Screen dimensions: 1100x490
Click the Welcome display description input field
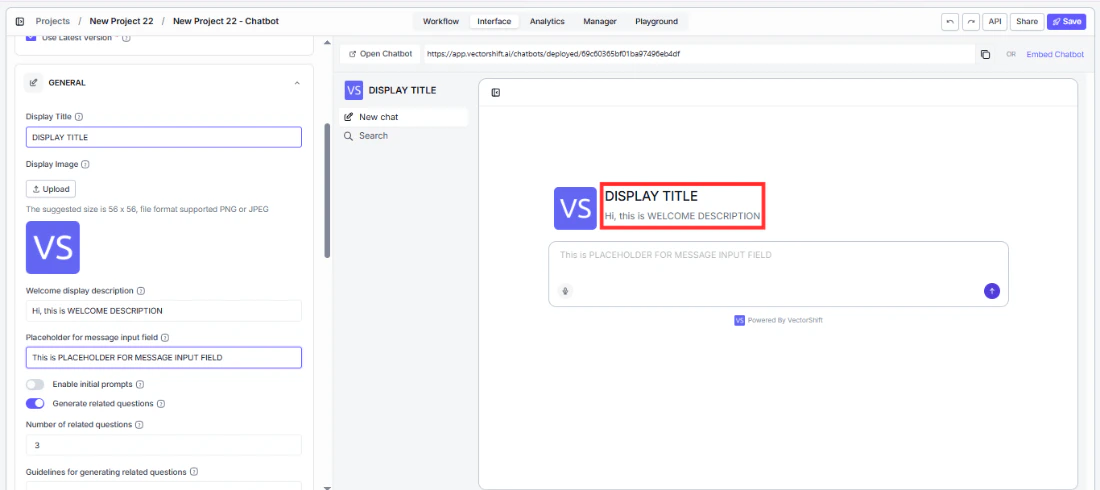[x=163, y=311]
